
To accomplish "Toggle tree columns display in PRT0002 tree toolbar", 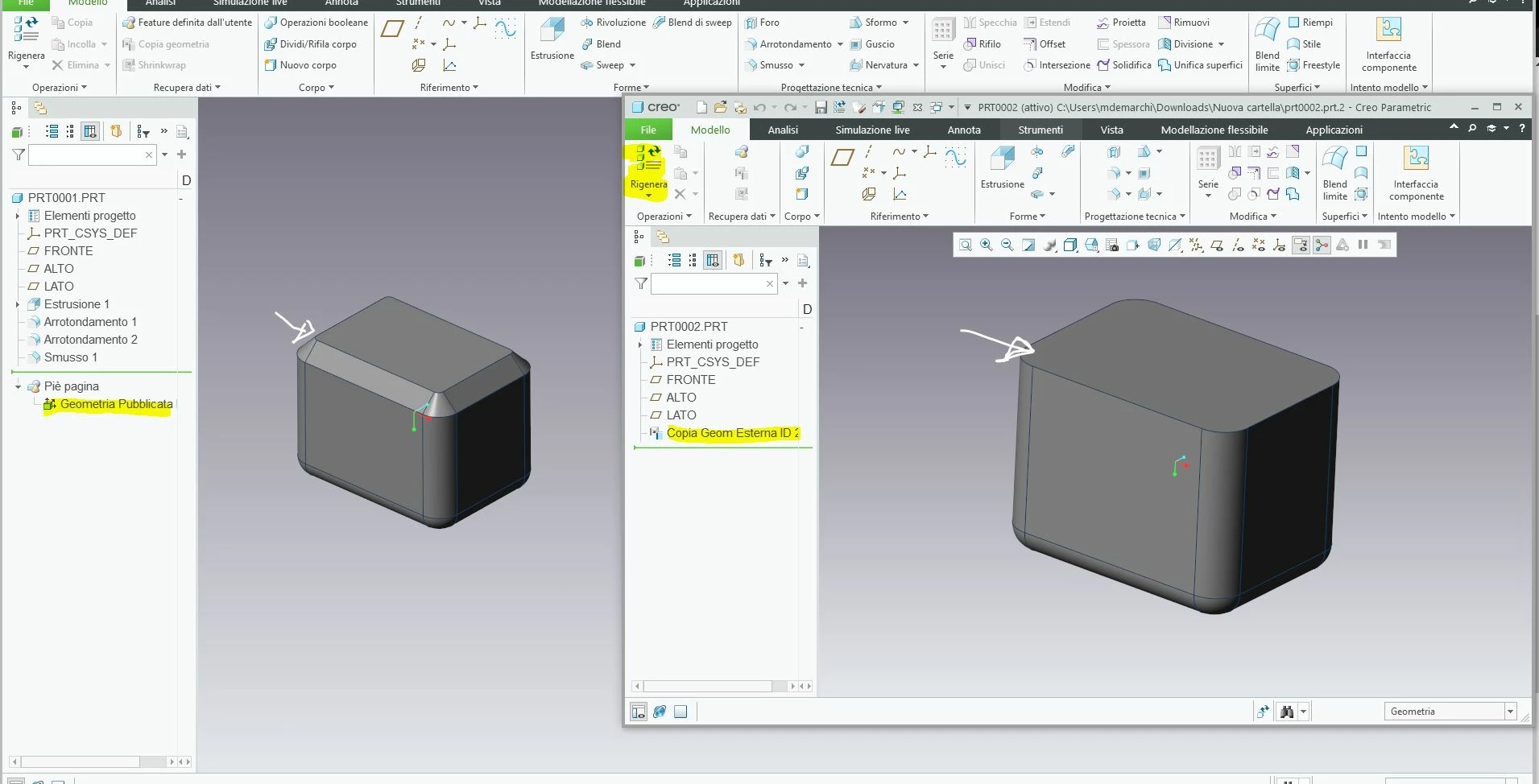I will click(712, 260).
